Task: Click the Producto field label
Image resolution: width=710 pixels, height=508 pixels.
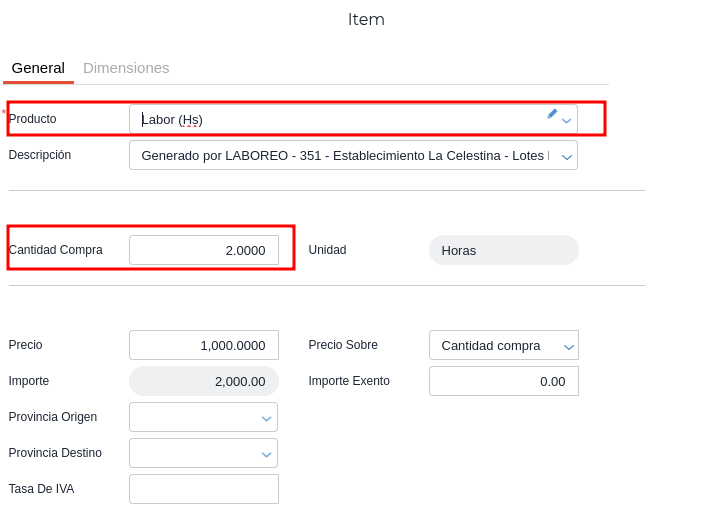Action: [x=33, y=119]
